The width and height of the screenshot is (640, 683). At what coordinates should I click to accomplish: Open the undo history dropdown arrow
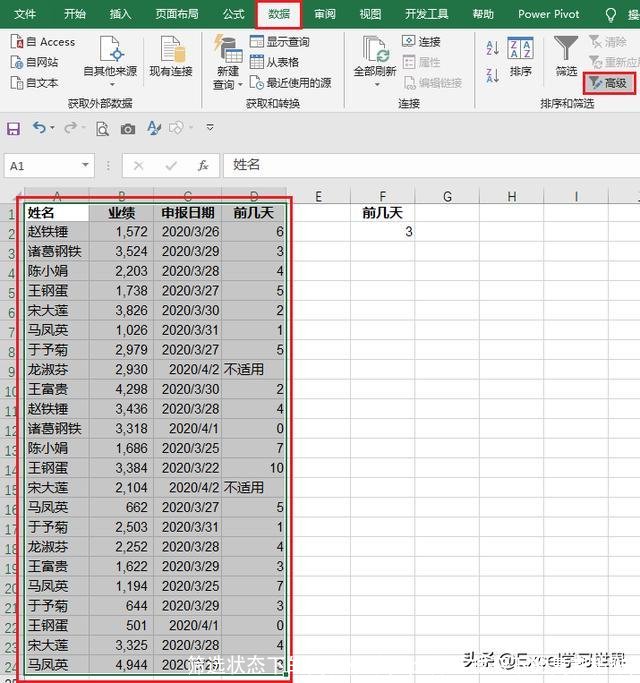pyautogui.click(x=52, y=128)
